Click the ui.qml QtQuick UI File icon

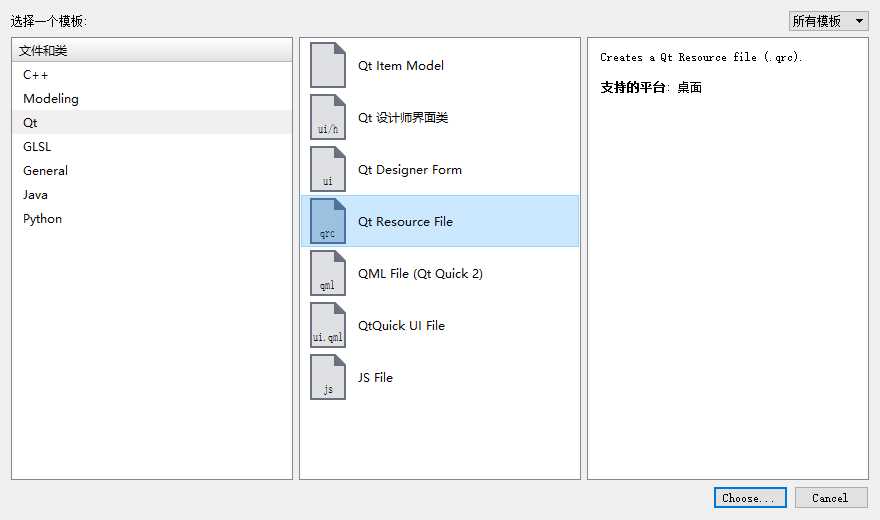[328, 325]
